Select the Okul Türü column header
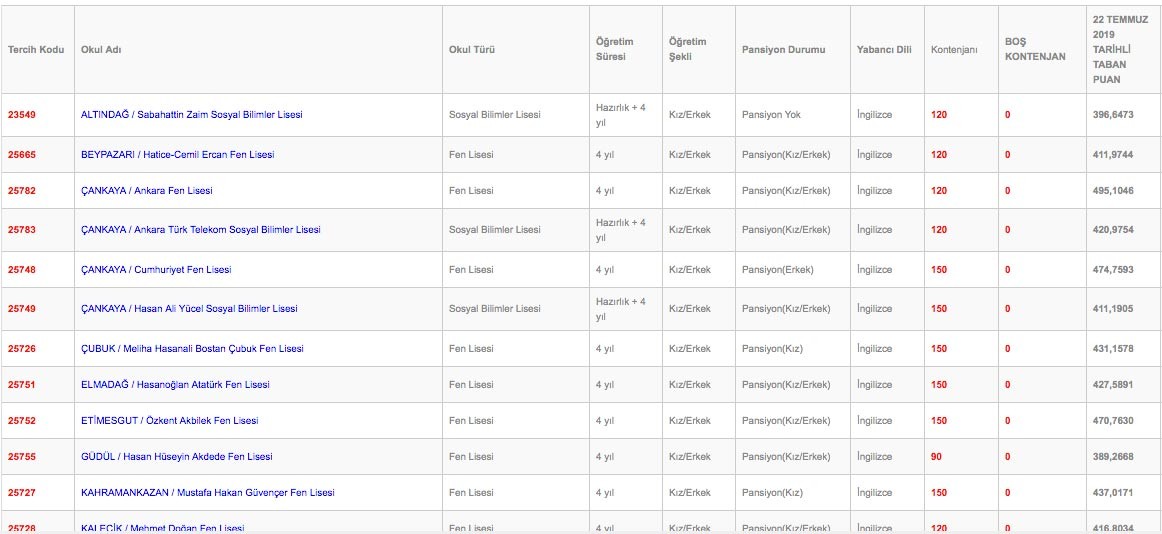This screenshot has width=1162, height=534. click(x=472, y=50)
